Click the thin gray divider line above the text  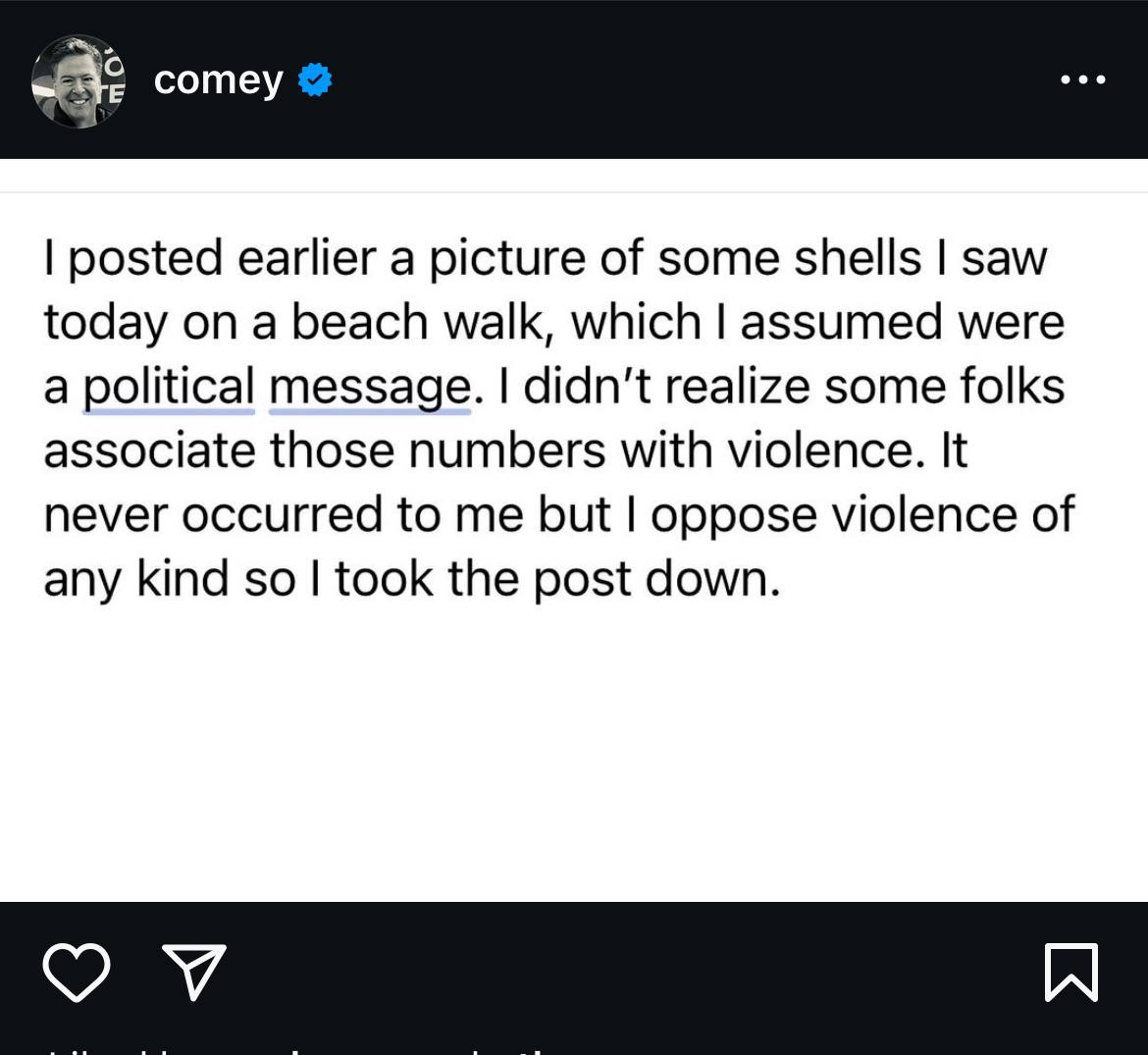click(574, 191)
